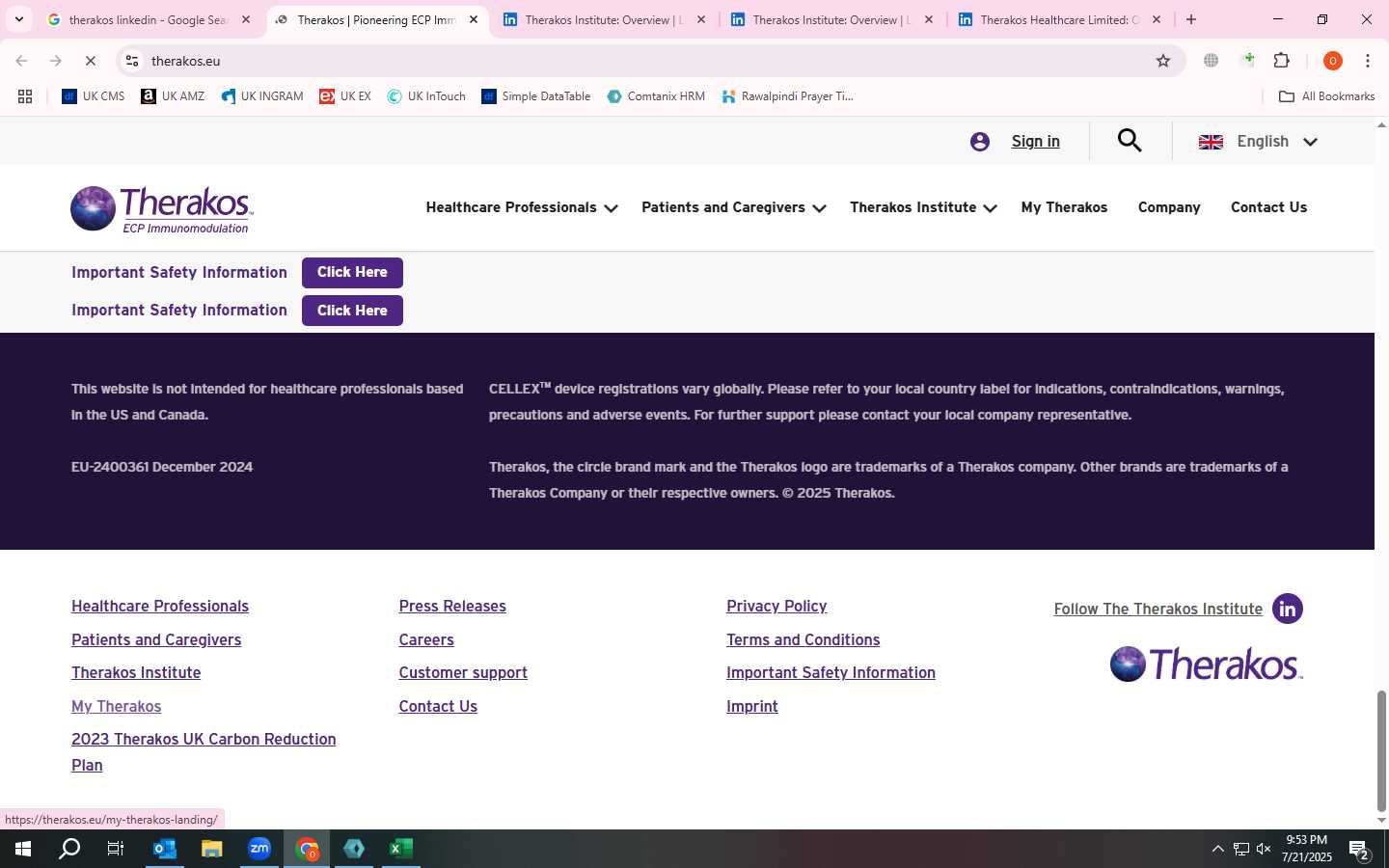Click Follow The Therakos Institute link

tap(1157, 610)
